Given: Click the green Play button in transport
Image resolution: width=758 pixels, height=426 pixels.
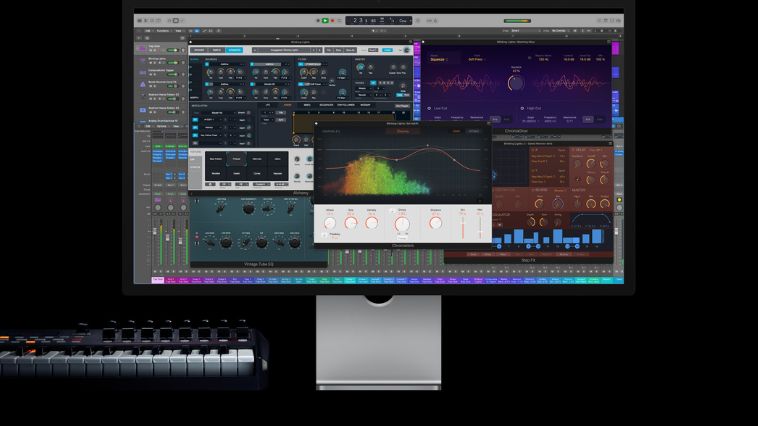Looking at the screenshot, I should click(325, 20).
